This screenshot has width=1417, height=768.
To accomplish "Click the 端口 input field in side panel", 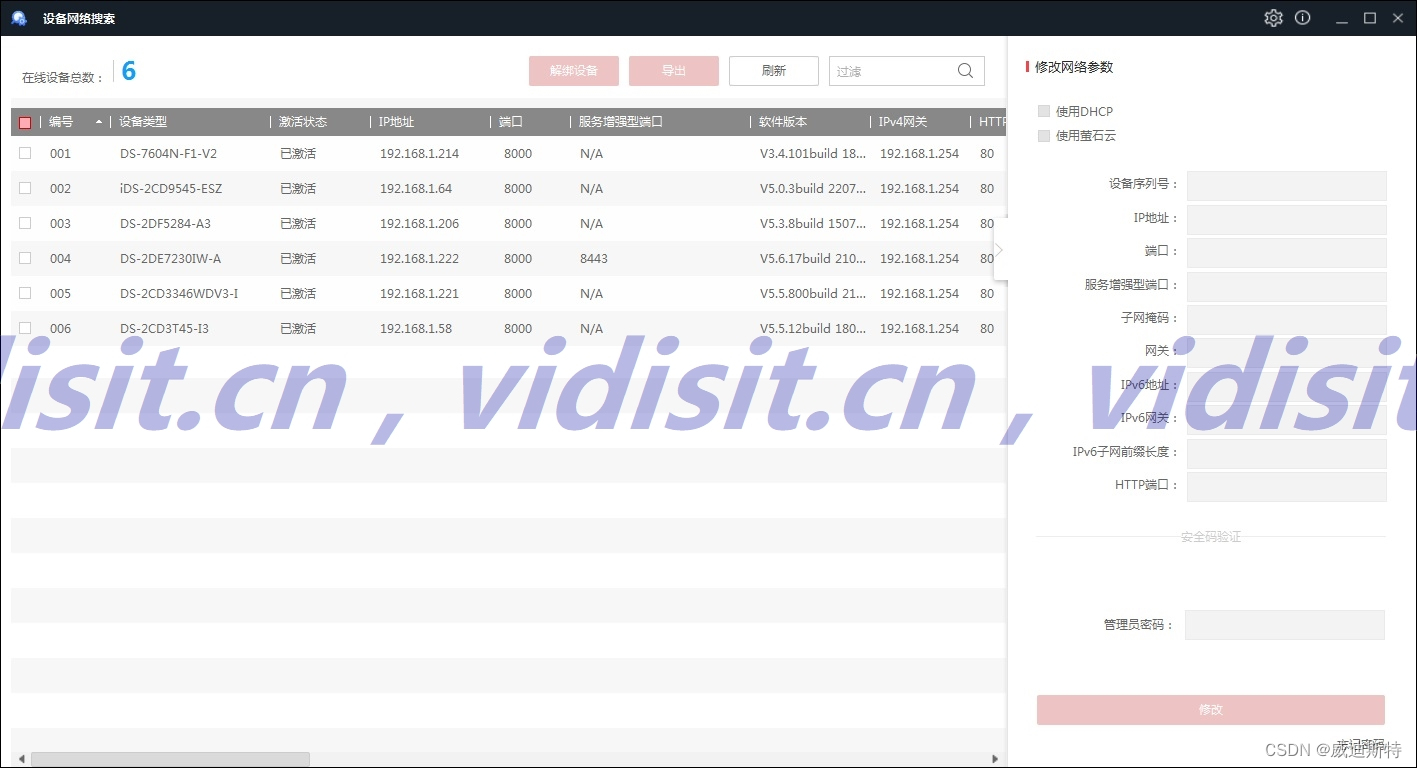I will (1287, 252).
